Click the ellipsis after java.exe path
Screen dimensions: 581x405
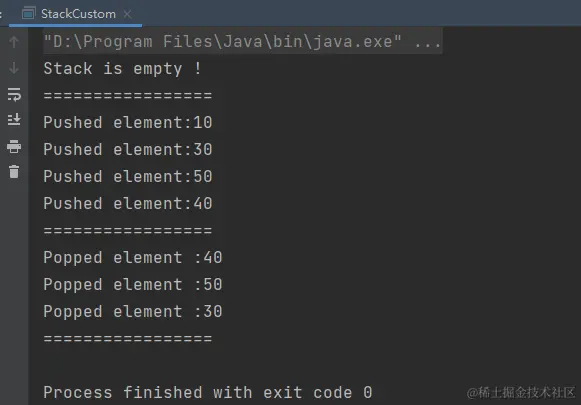pyautogui.click(x=428, y=42)
